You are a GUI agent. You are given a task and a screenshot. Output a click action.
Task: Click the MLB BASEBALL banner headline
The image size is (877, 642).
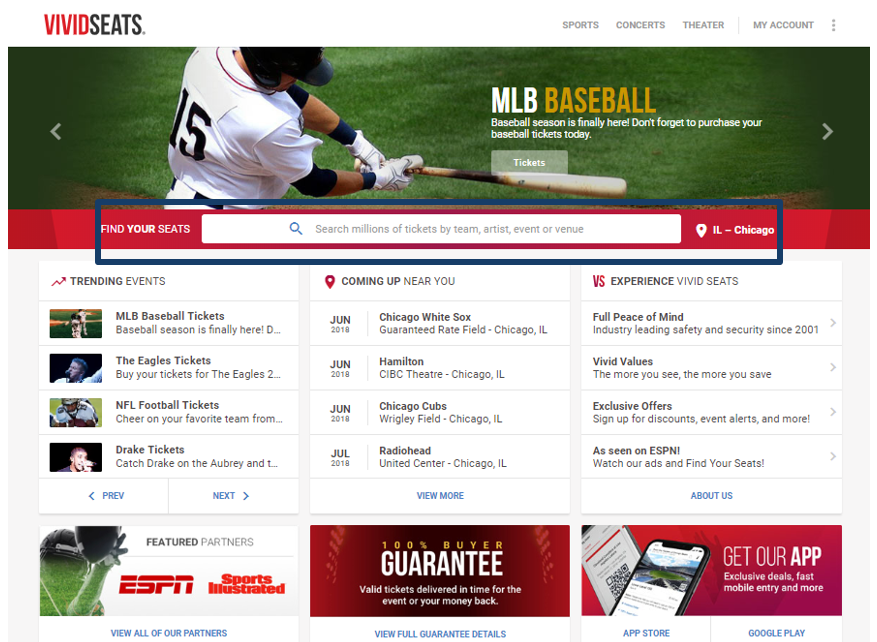(573, 101)
